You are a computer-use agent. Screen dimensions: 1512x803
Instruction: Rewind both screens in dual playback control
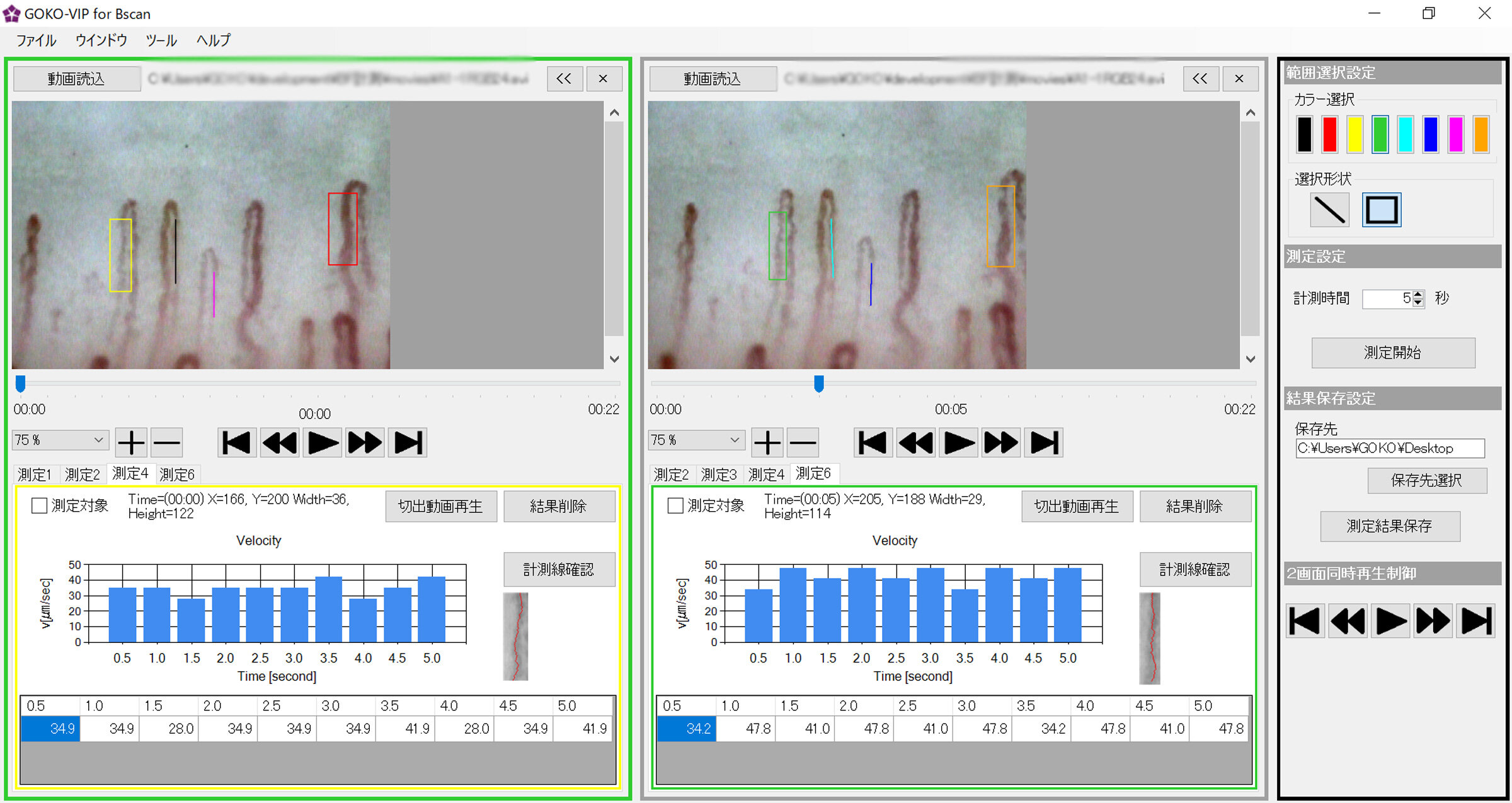coord(1348,621)
